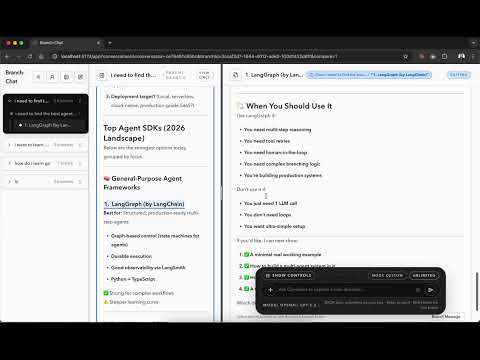Bookmark this page with the star icon

click(x=405, y=57)
